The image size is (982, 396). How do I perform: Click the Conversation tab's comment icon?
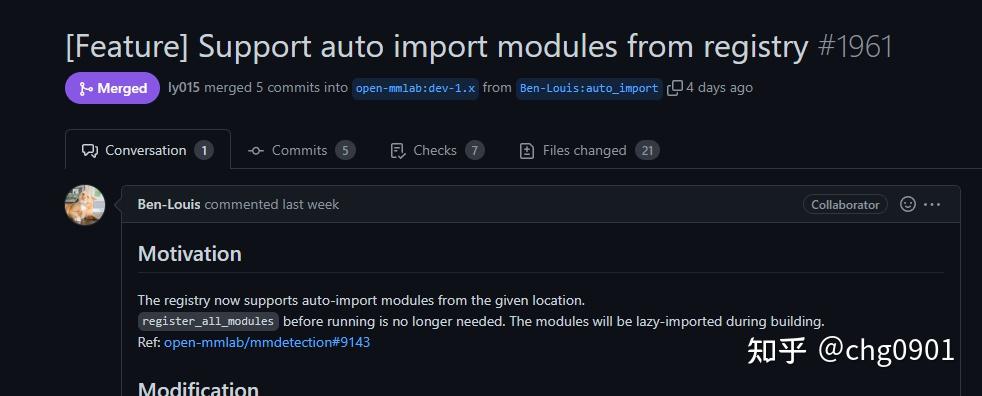[90, 150]
